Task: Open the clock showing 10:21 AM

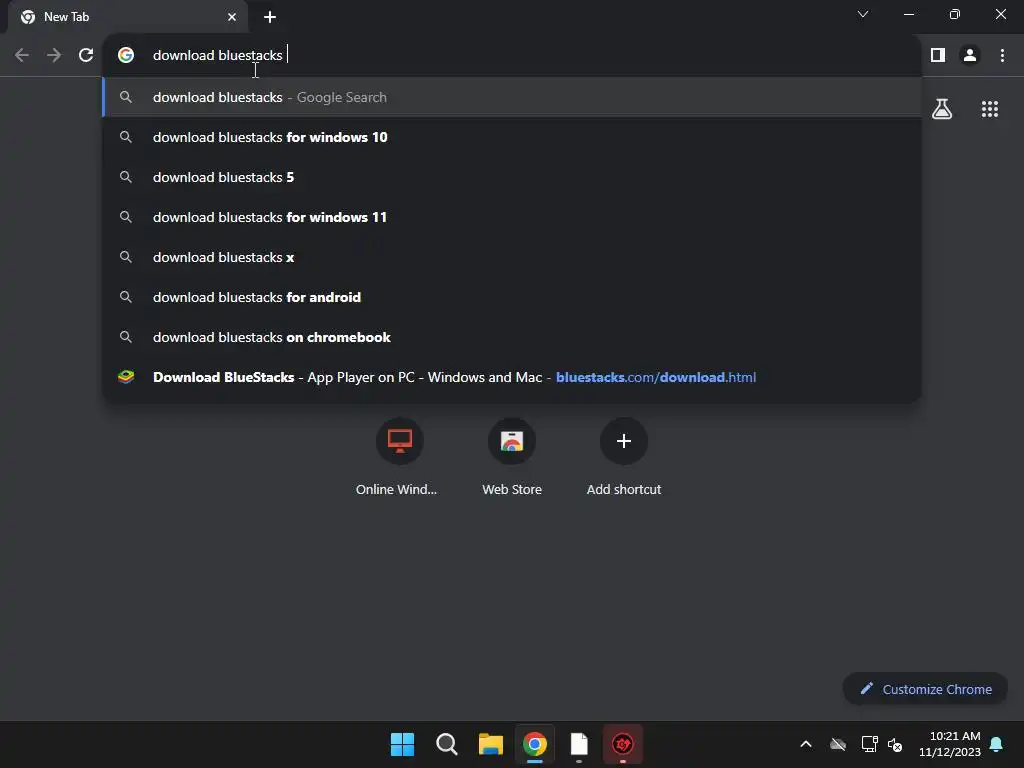Action: [950, 744]
